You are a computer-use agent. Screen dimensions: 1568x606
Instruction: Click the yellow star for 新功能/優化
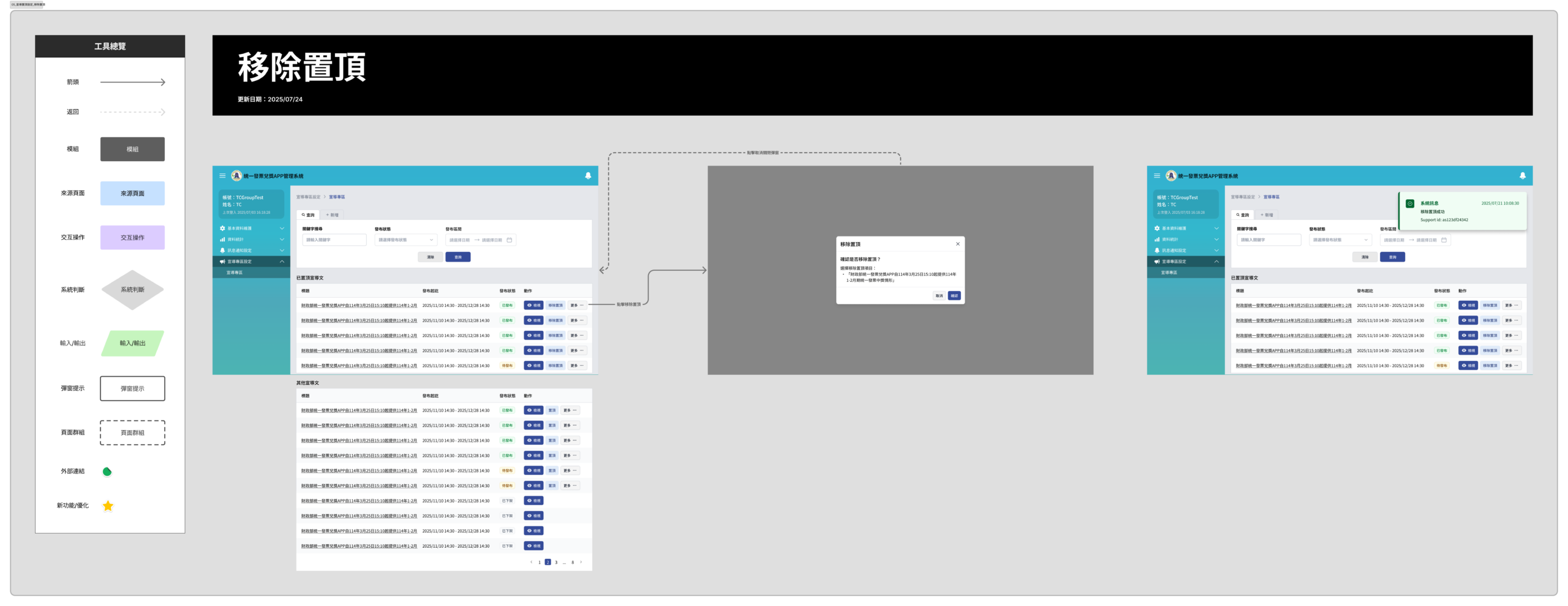[108, 506]
